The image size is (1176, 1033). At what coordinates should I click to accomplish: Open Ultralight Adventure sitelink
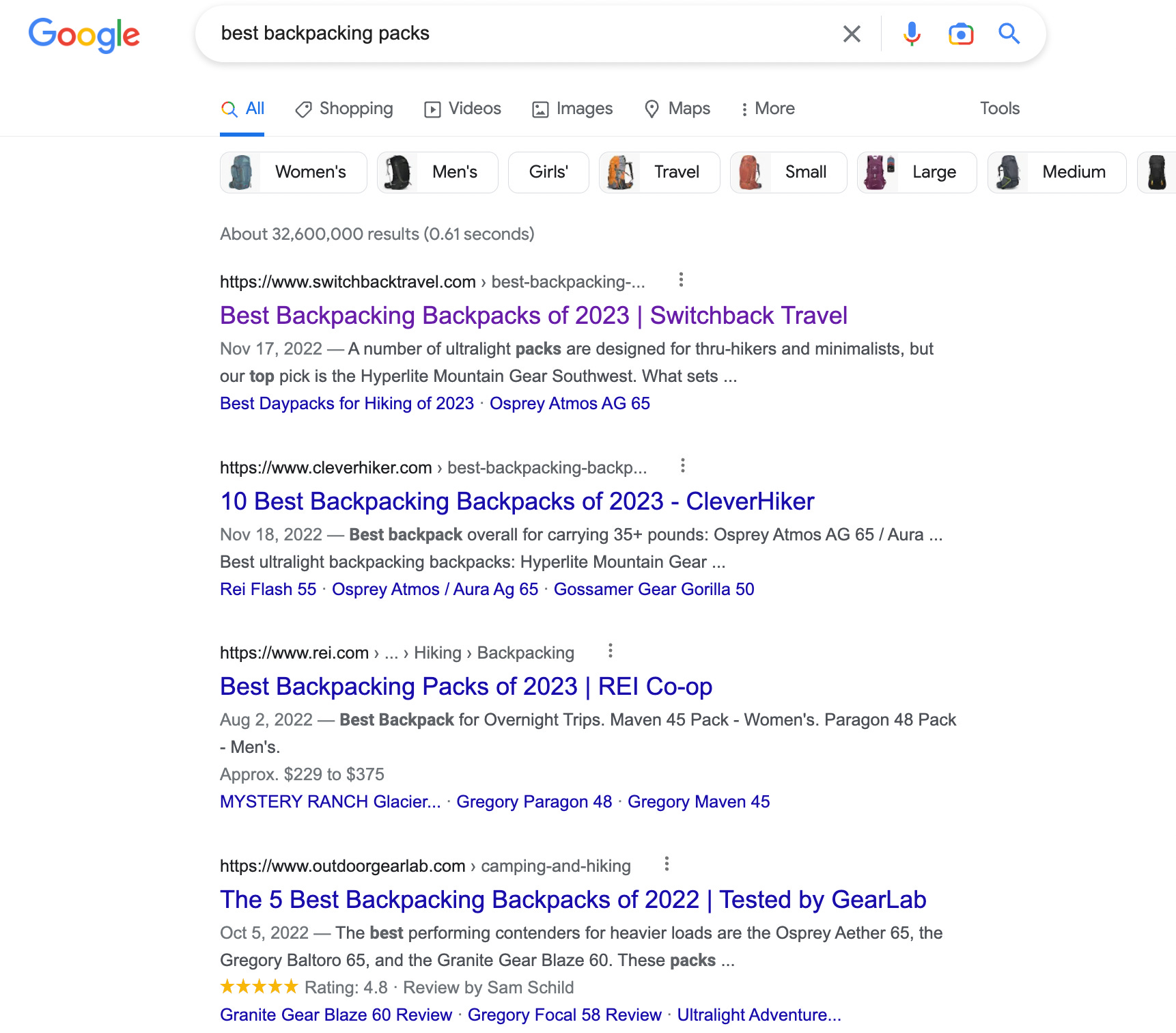coord(759,1015)
